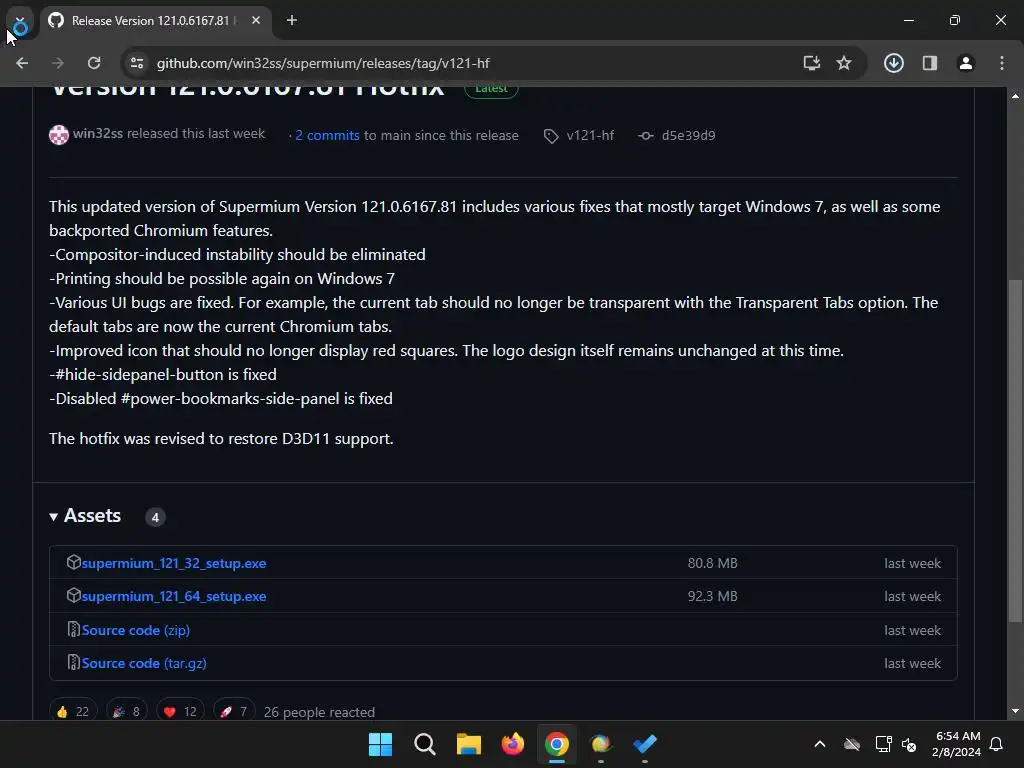Toggle rocket reaction with 7
Image resolution: width=1024 pixels, height=768 pixels.
pos(234,711)
